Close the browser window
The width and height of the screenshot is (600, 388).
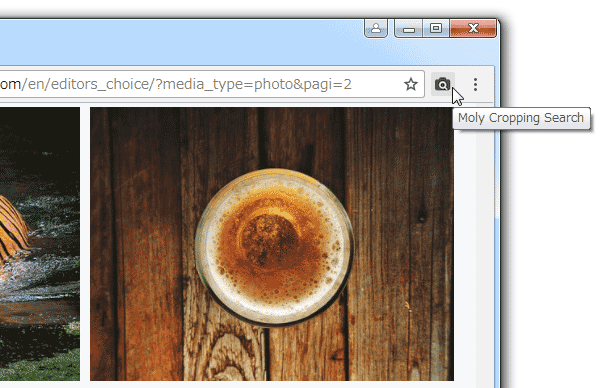tap(473, 28)
